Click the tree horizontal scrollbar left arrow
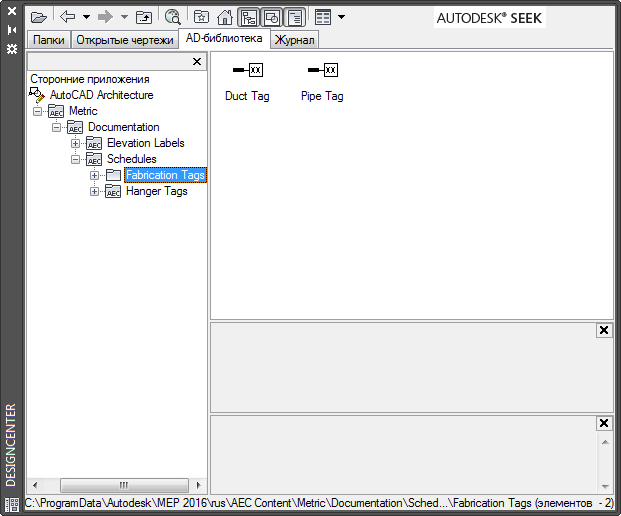This screenshot has width=621, height=516. (x=36, y=485)
